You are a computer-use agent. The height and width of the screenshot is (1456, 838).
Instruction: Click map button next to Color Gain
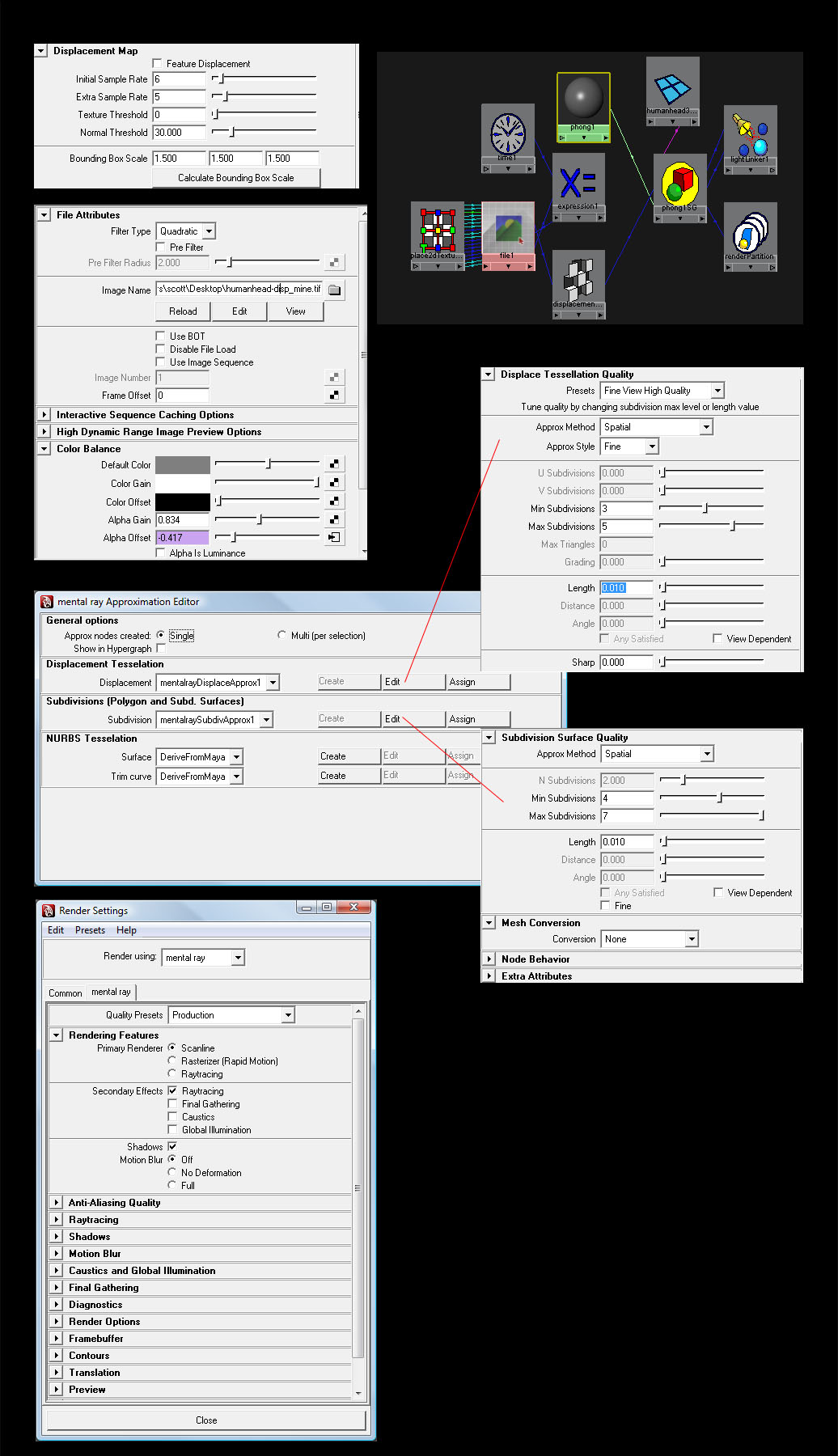[x=334, y=483]
